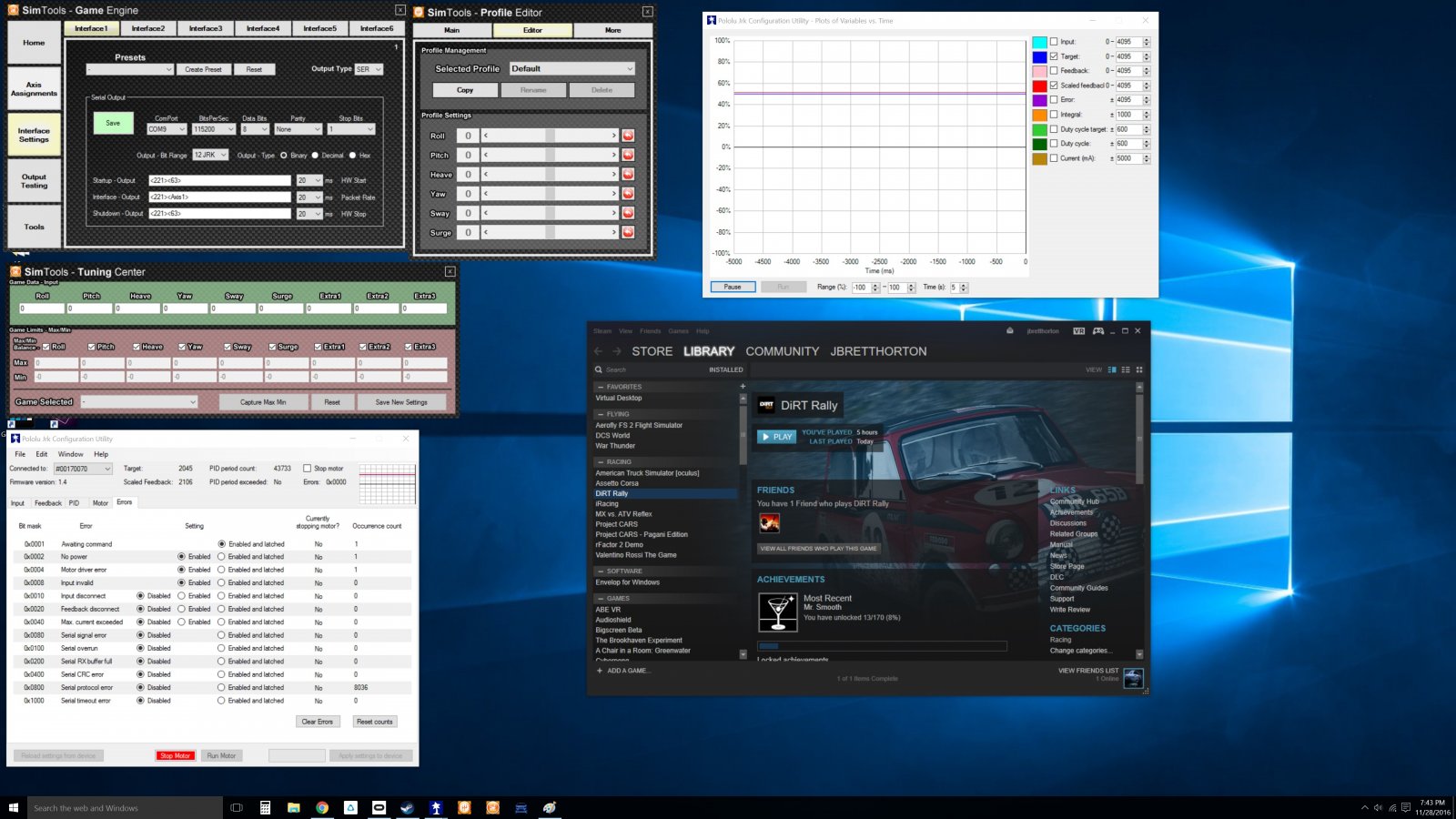Collapse the FLYING category in Steam library
This screenshot has width=1456, height=819.
(x=601, y=414)
